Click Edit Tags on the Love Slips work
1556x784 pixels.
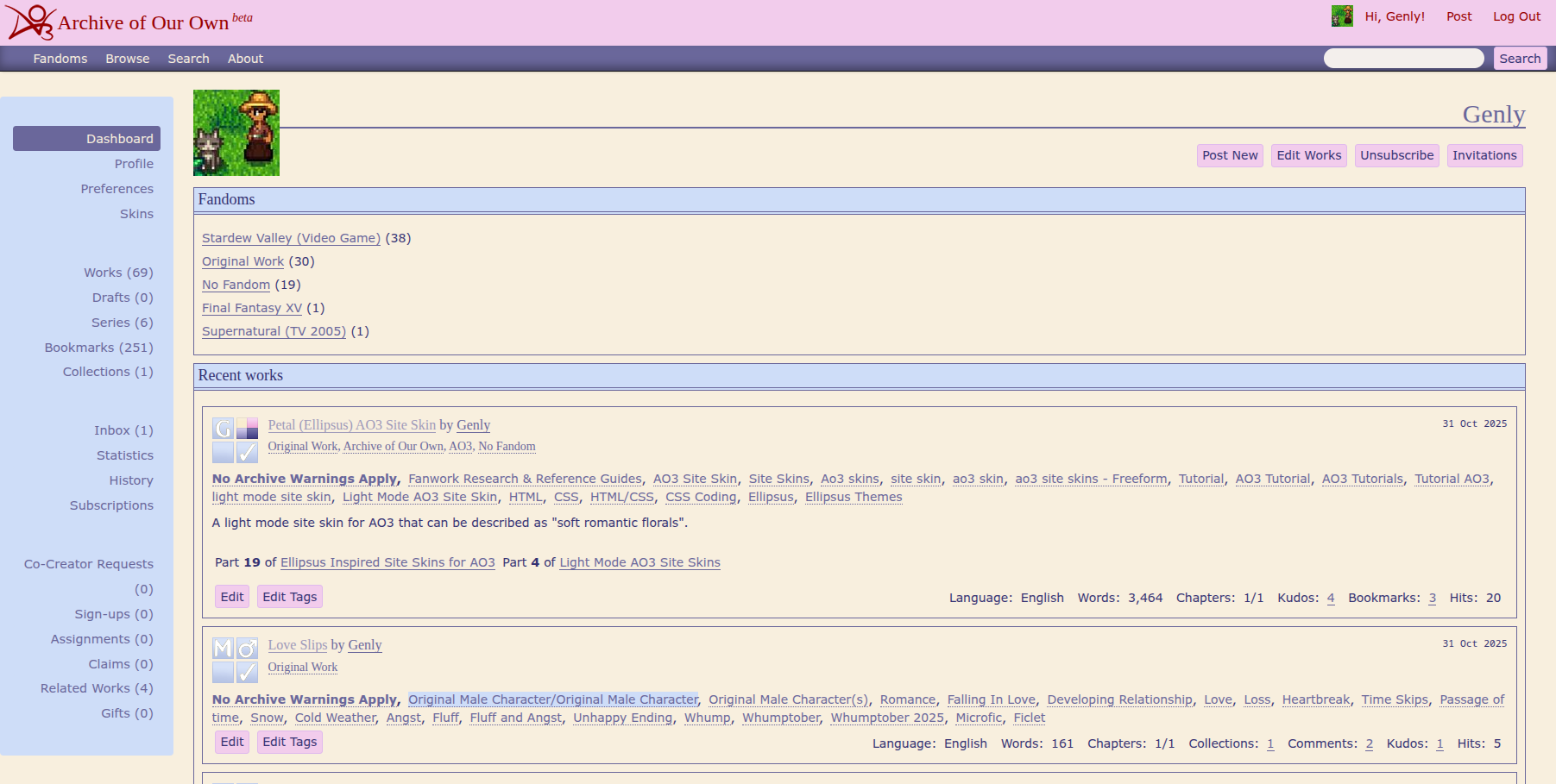[x=289, y=742]
